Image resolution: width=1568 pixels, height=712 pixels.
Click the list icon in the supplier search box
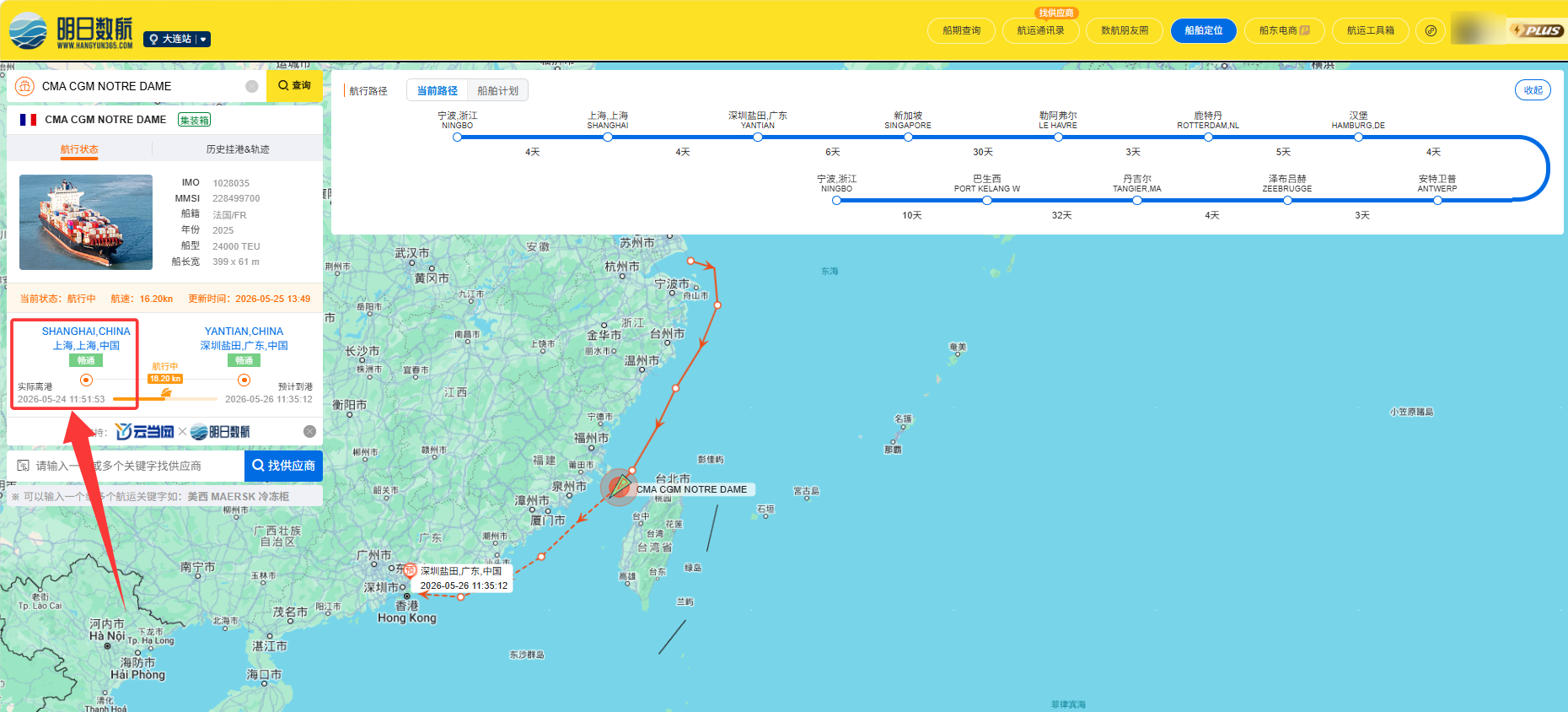click(23, 466)
